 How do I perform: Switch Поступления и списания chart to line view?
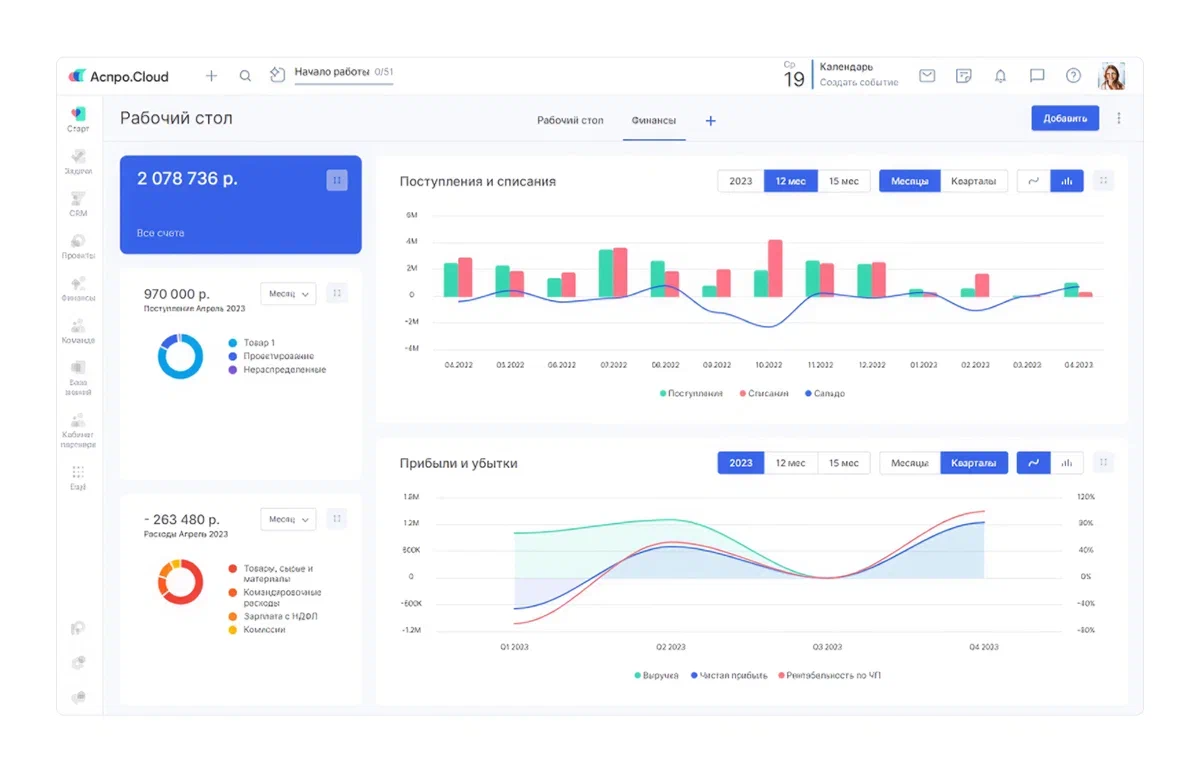click(x=1034, y=181)
